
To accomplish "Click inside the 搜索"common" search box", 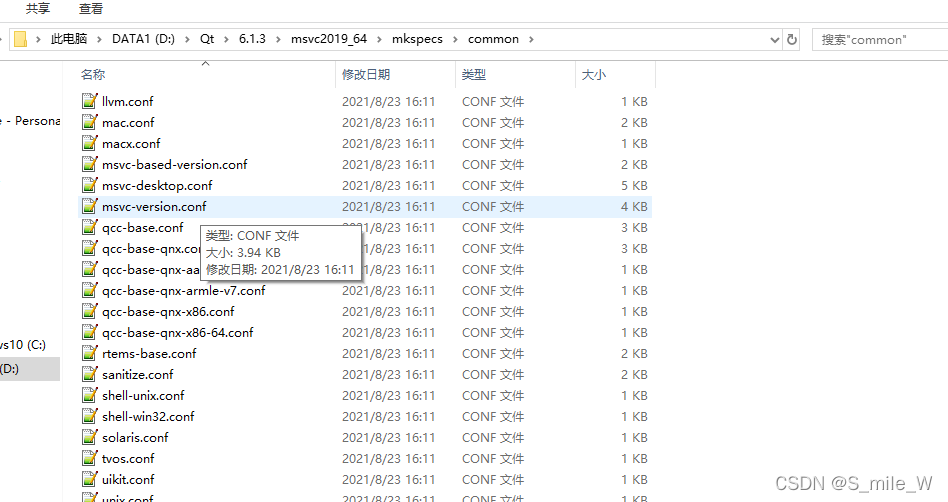I will coord(880,40).
